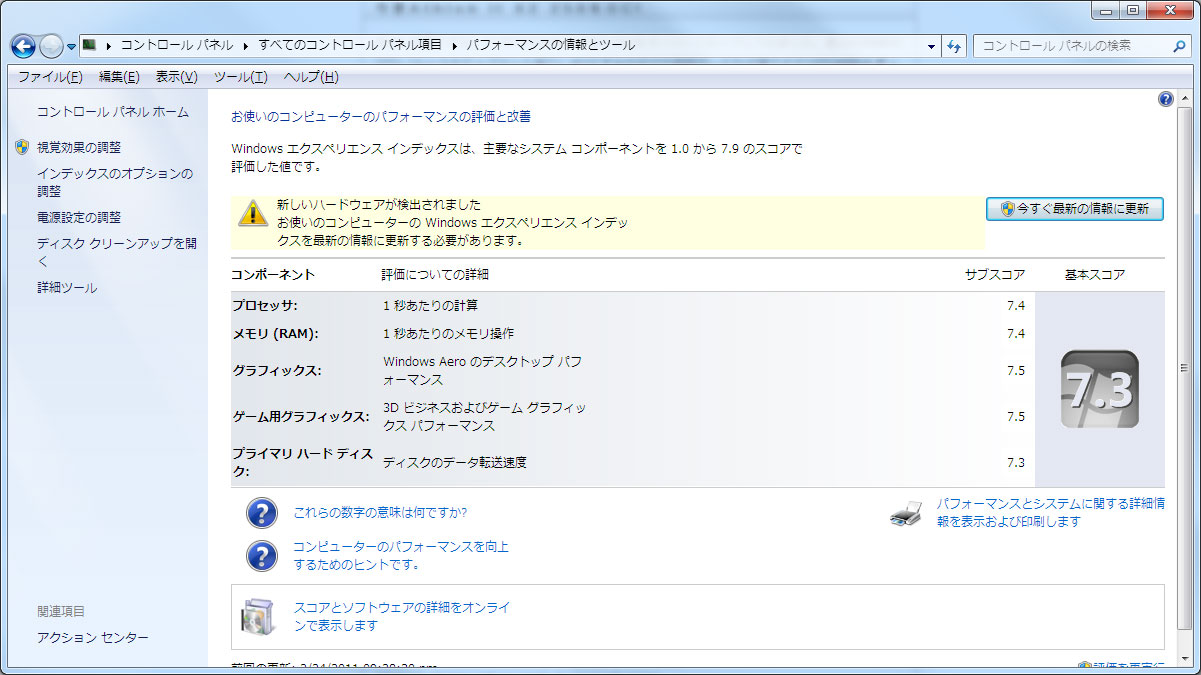Click subscore 7.3 for hard disk
1201x675 pixels.
click(1016, 462)
